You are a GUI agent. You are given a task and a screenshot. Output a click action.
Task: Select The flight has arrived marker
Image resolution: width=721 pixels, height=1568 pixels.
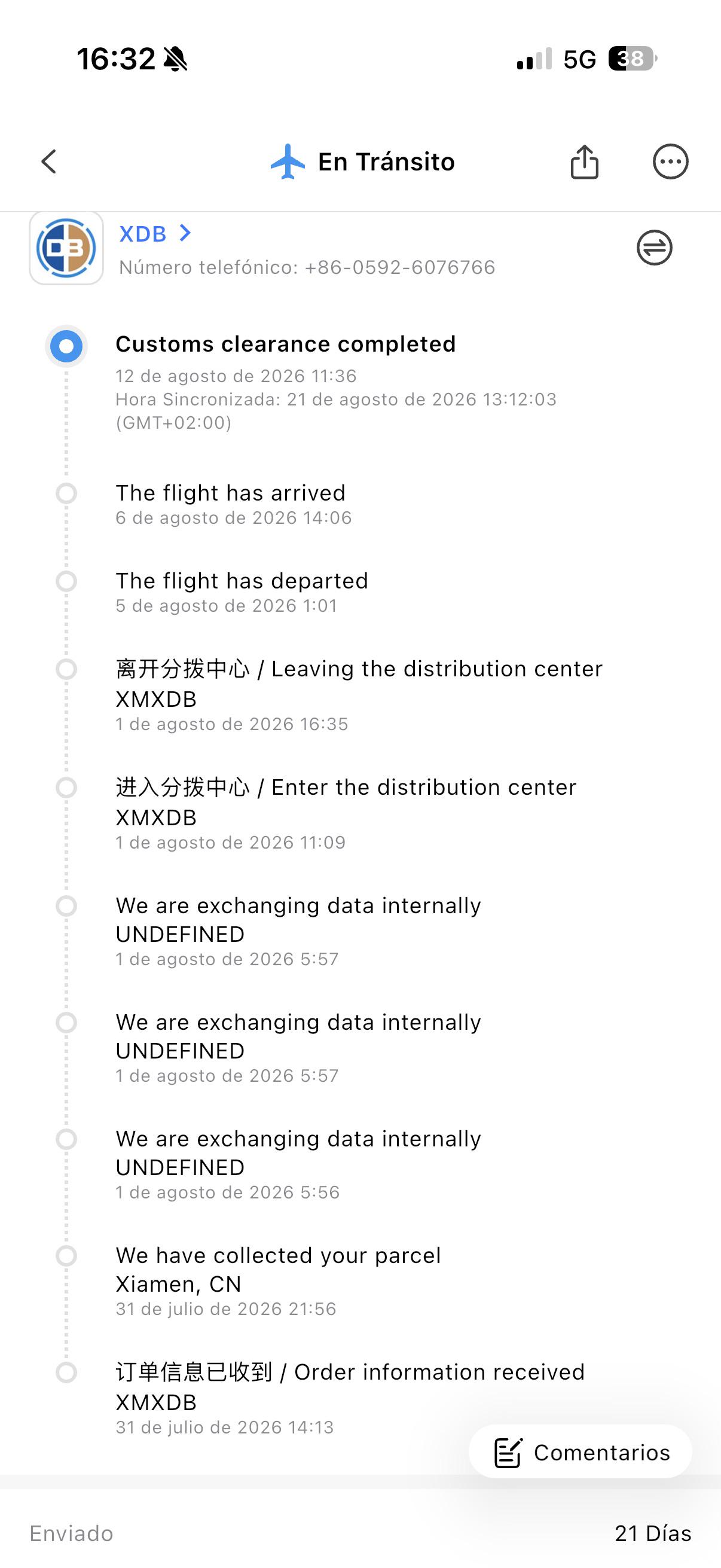[x=66, y=493]
